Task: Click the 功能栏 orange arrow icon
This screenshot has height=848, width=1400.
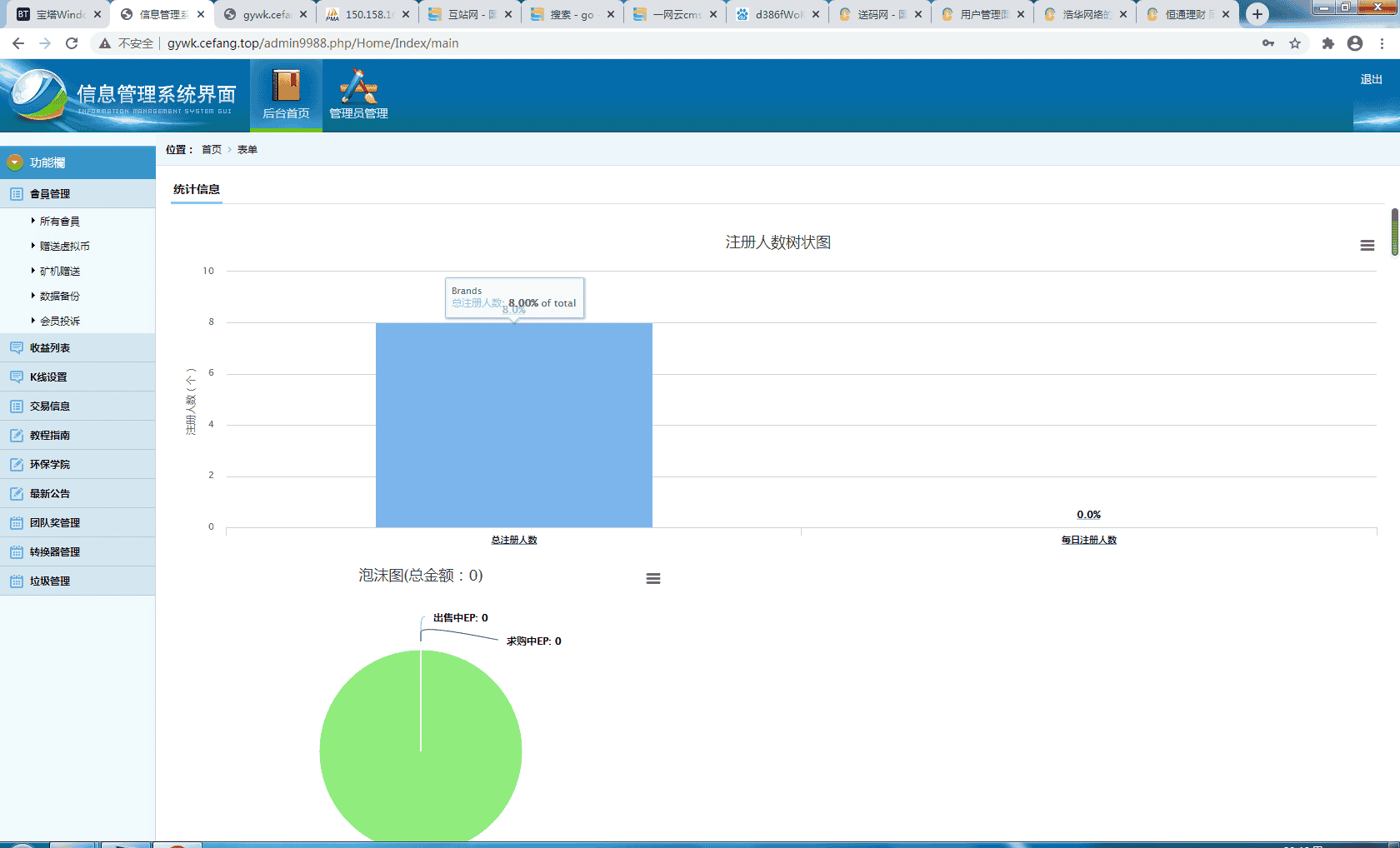Action: (14, 162)
